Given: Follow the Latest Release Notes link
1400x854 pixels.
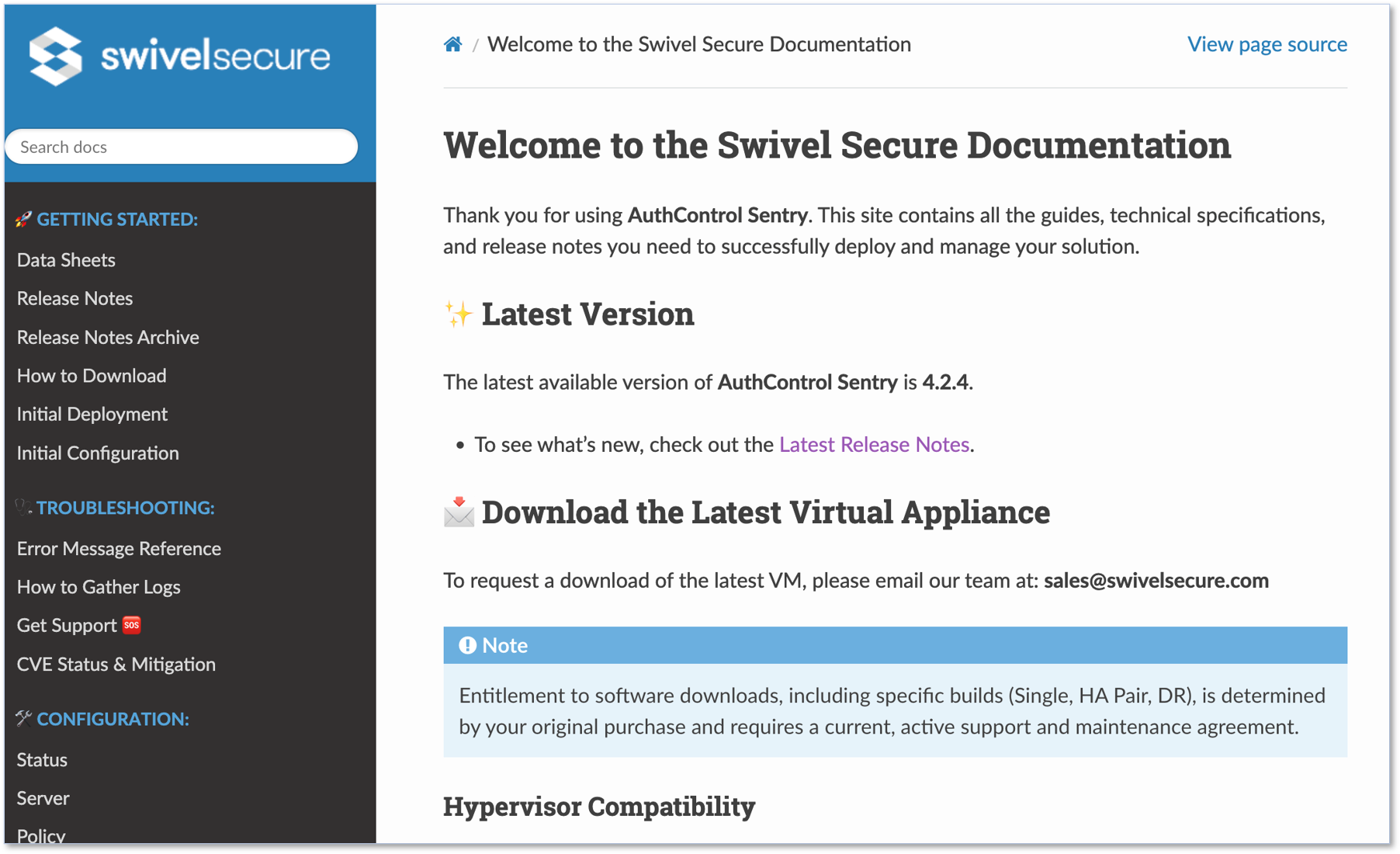Looking at the screenshot, I should click(874, 444).
